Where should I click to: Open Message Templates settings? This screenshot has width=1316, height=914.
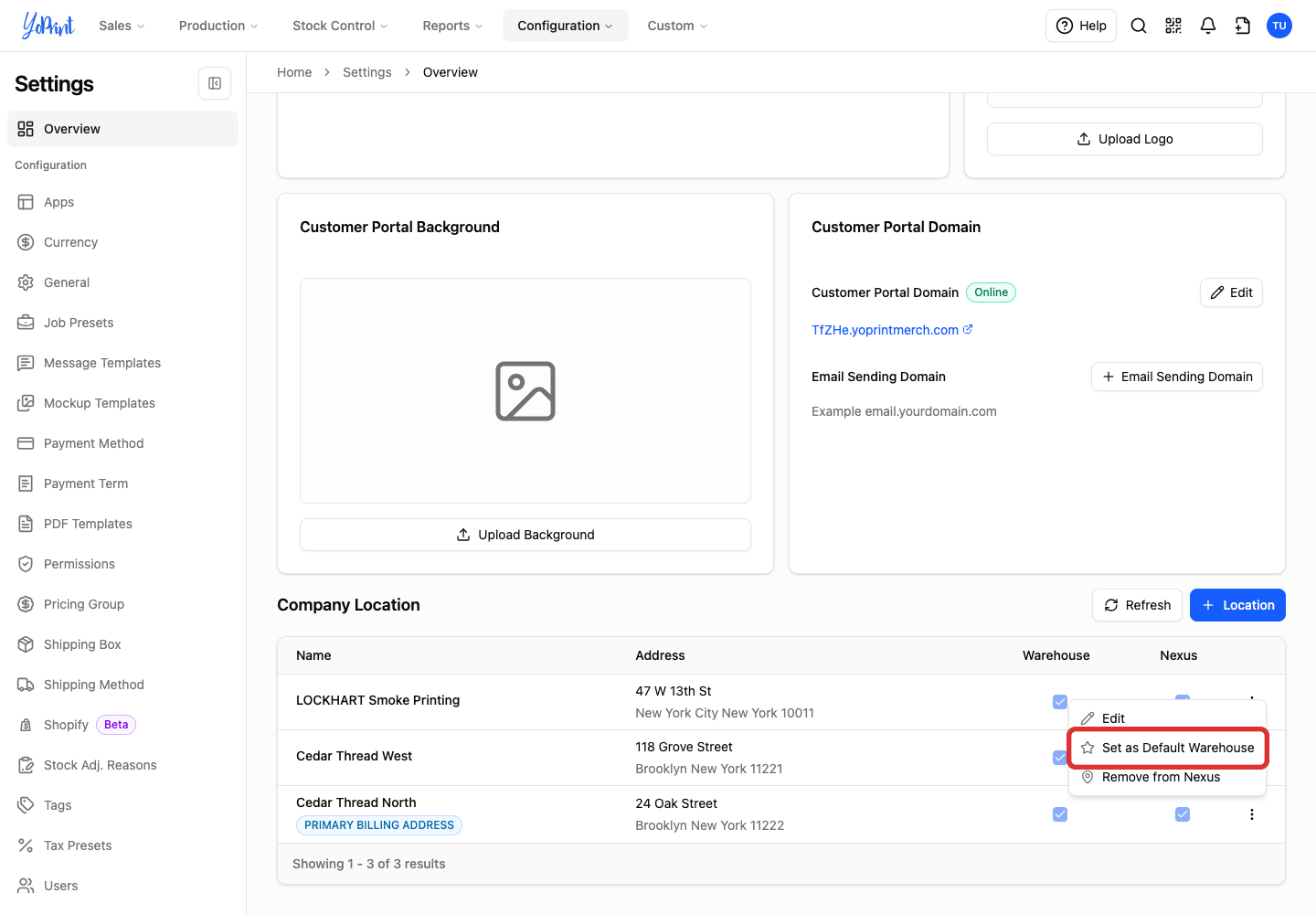pyautogui.click(x=122, y=363)
